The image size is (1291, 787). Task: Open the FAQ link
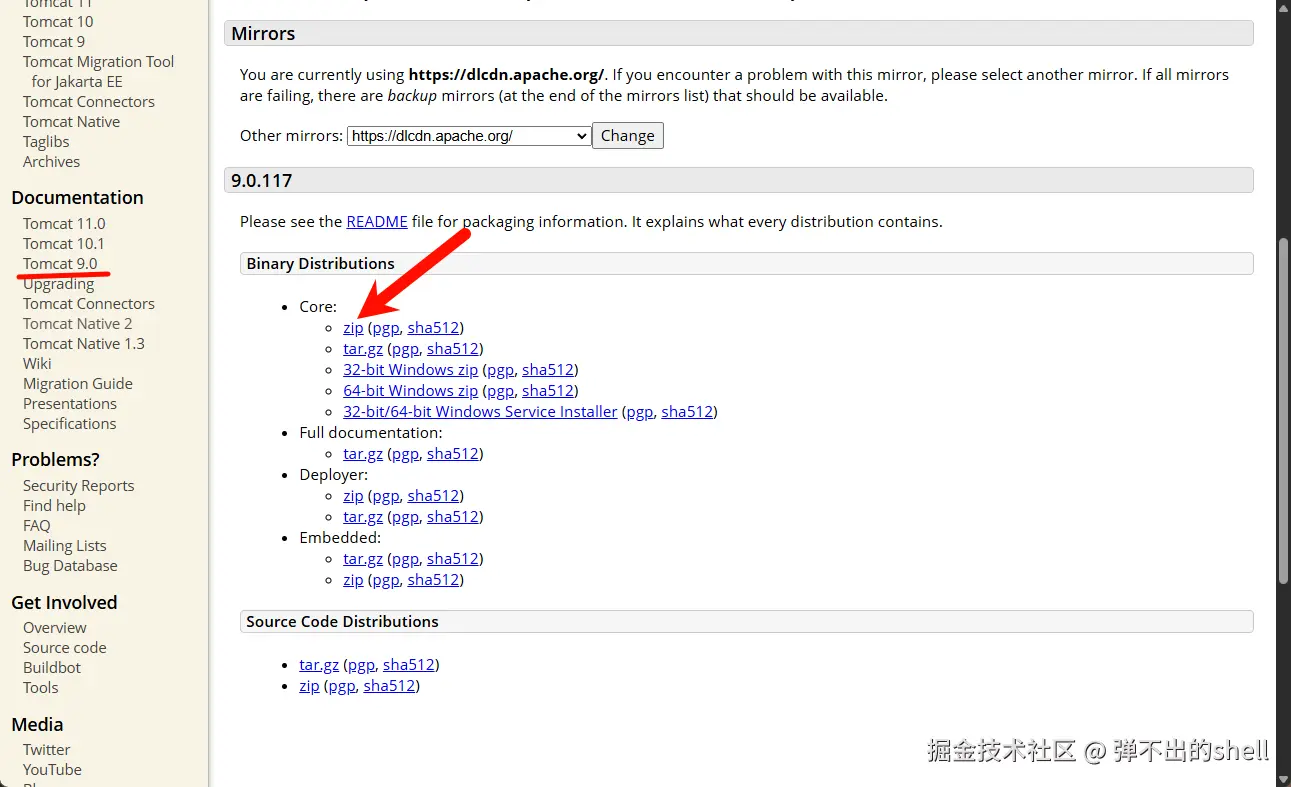click(x=36, y=525)
